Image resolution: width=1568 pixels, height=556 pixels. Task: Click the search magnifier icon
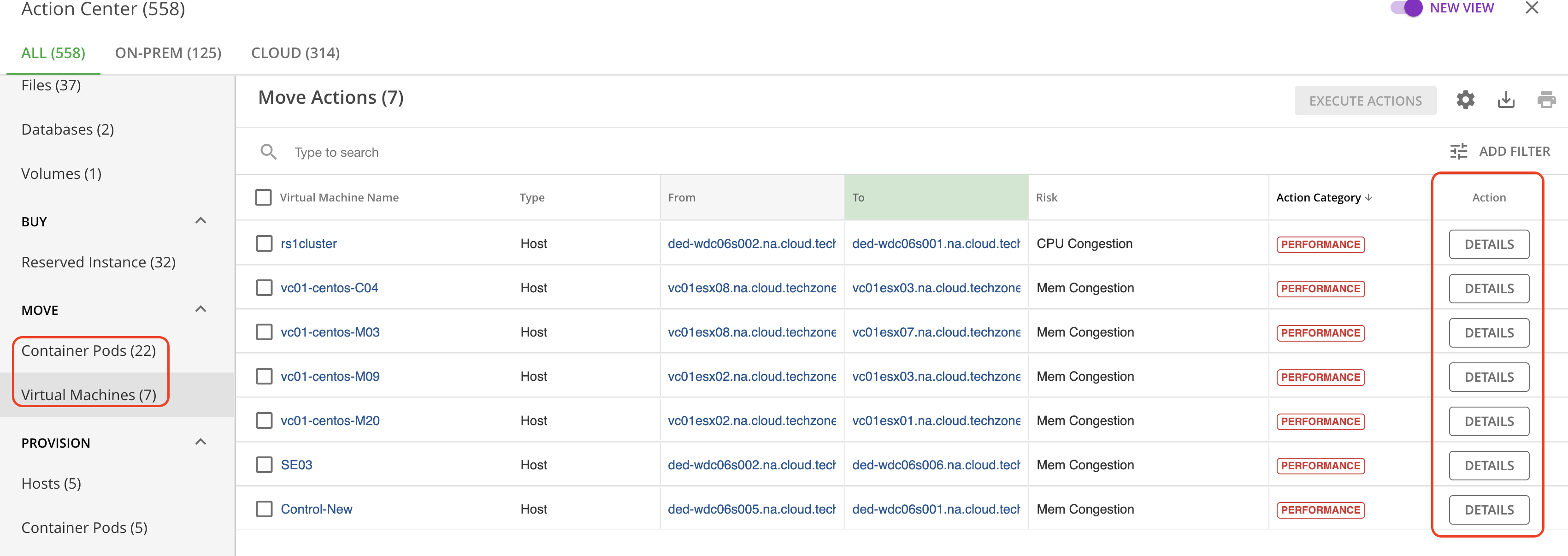(268, 152)
